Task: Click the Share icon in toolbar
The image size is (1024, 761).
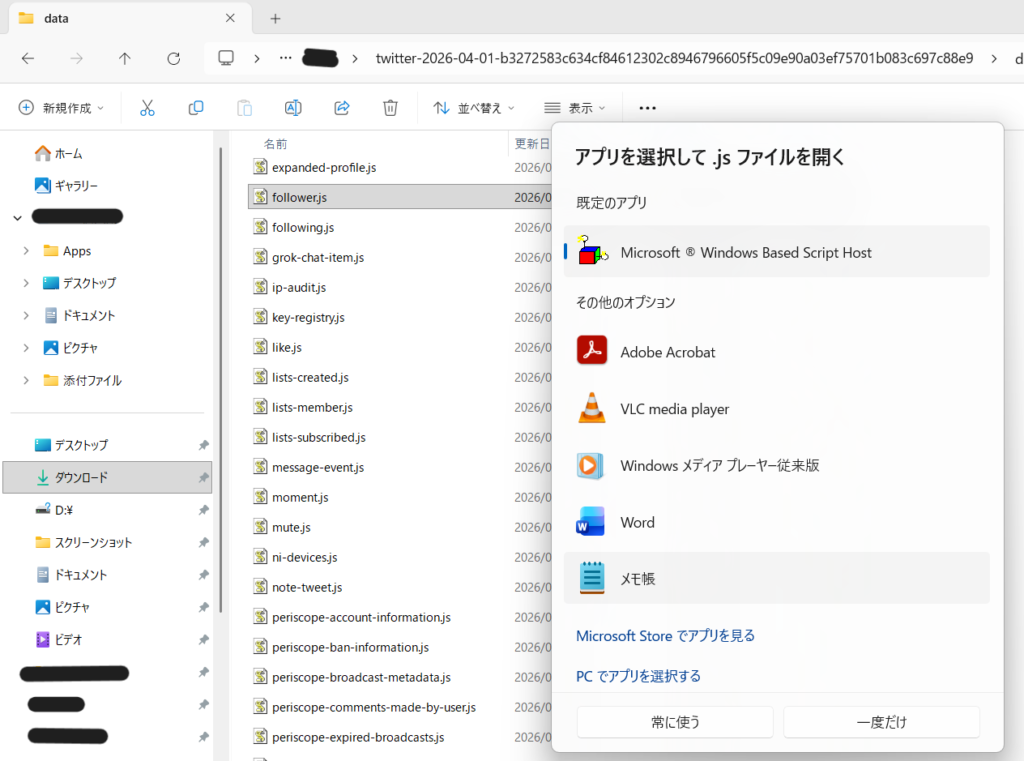Action: (342, 108)
